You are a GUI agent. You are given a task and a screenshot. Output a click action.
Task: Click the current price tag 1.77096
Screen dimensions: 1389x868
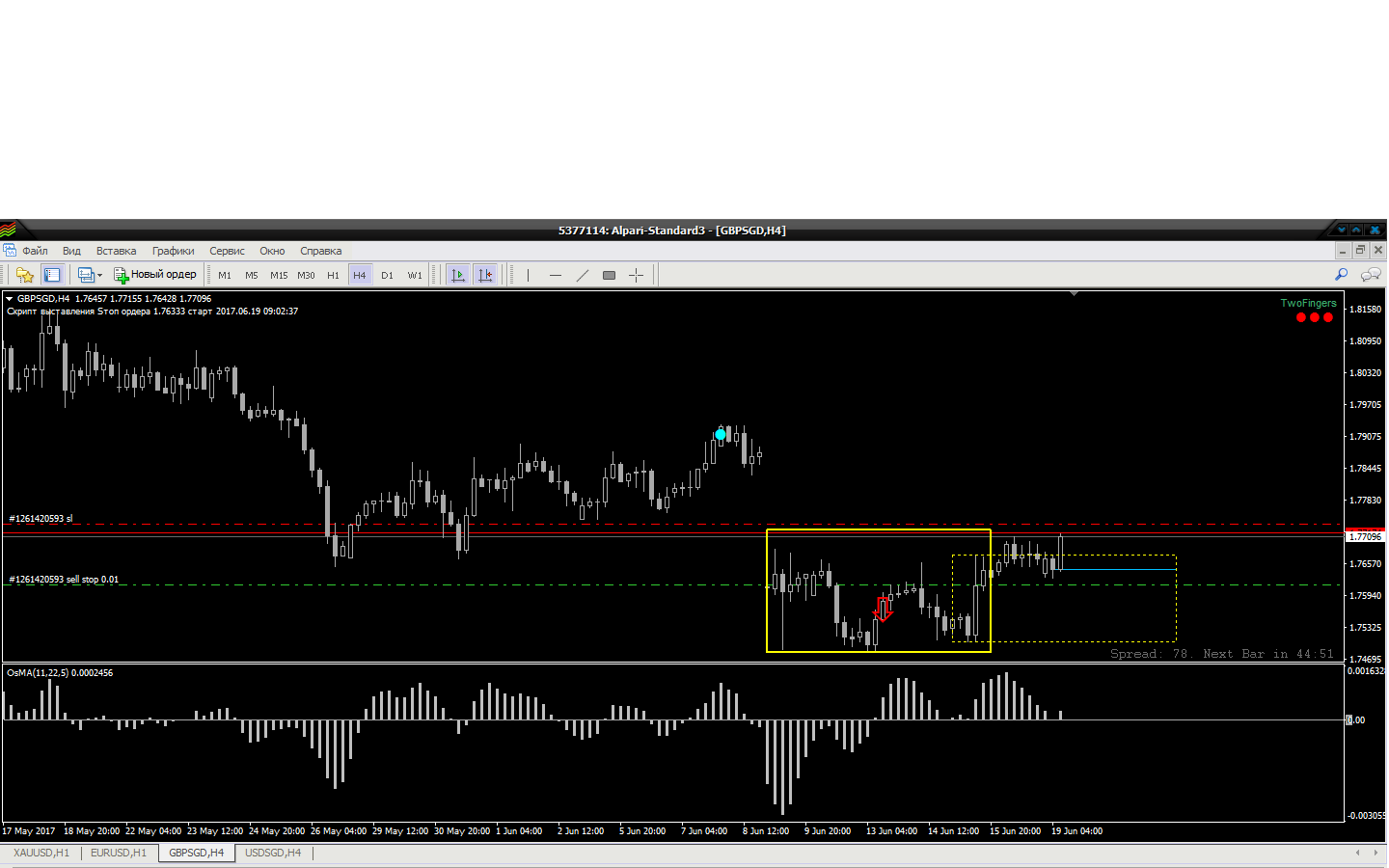point(1365,536)
